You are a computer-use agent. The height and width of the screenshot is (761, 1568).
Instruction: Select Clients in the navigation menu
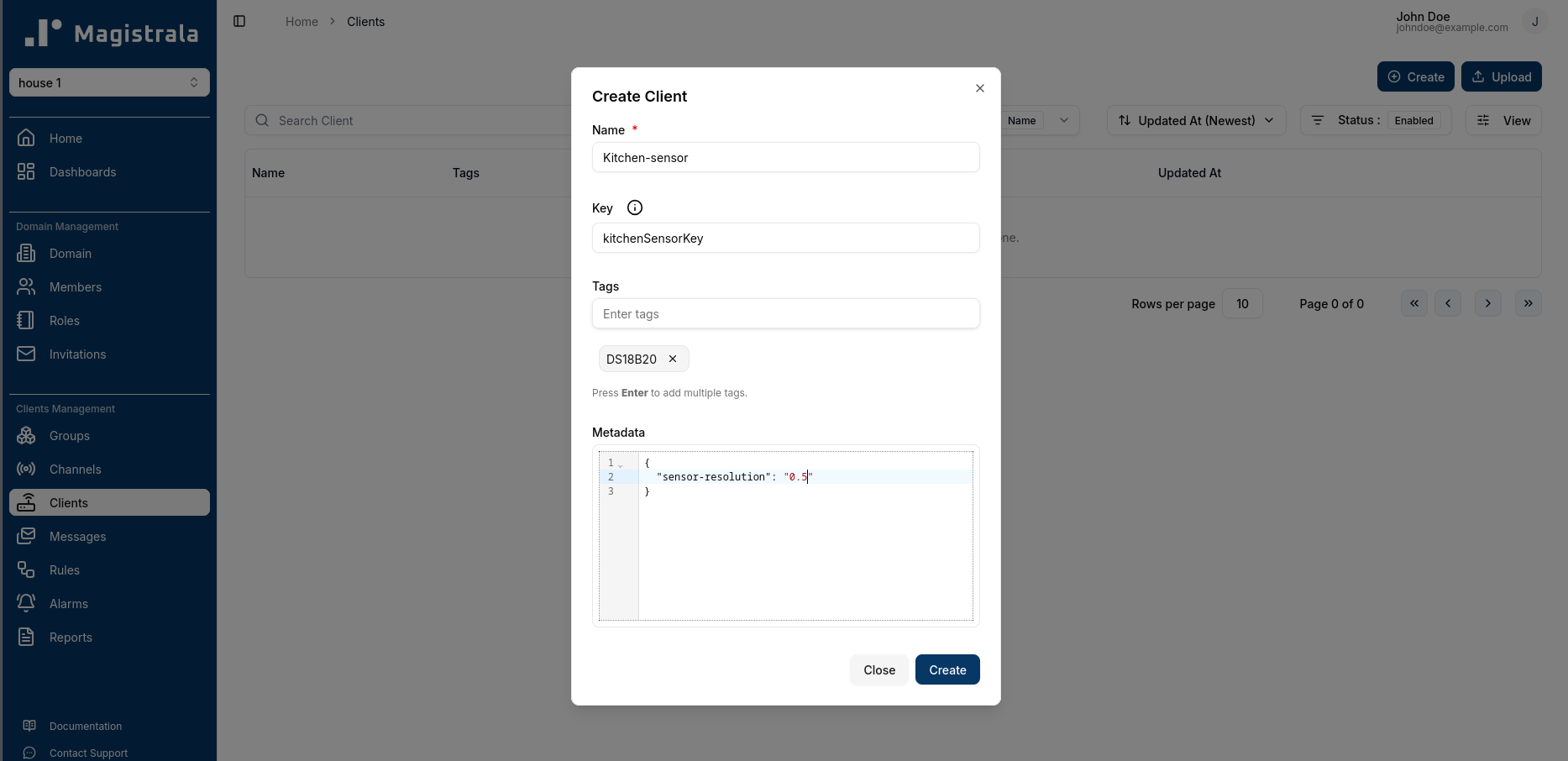point(69,502)
